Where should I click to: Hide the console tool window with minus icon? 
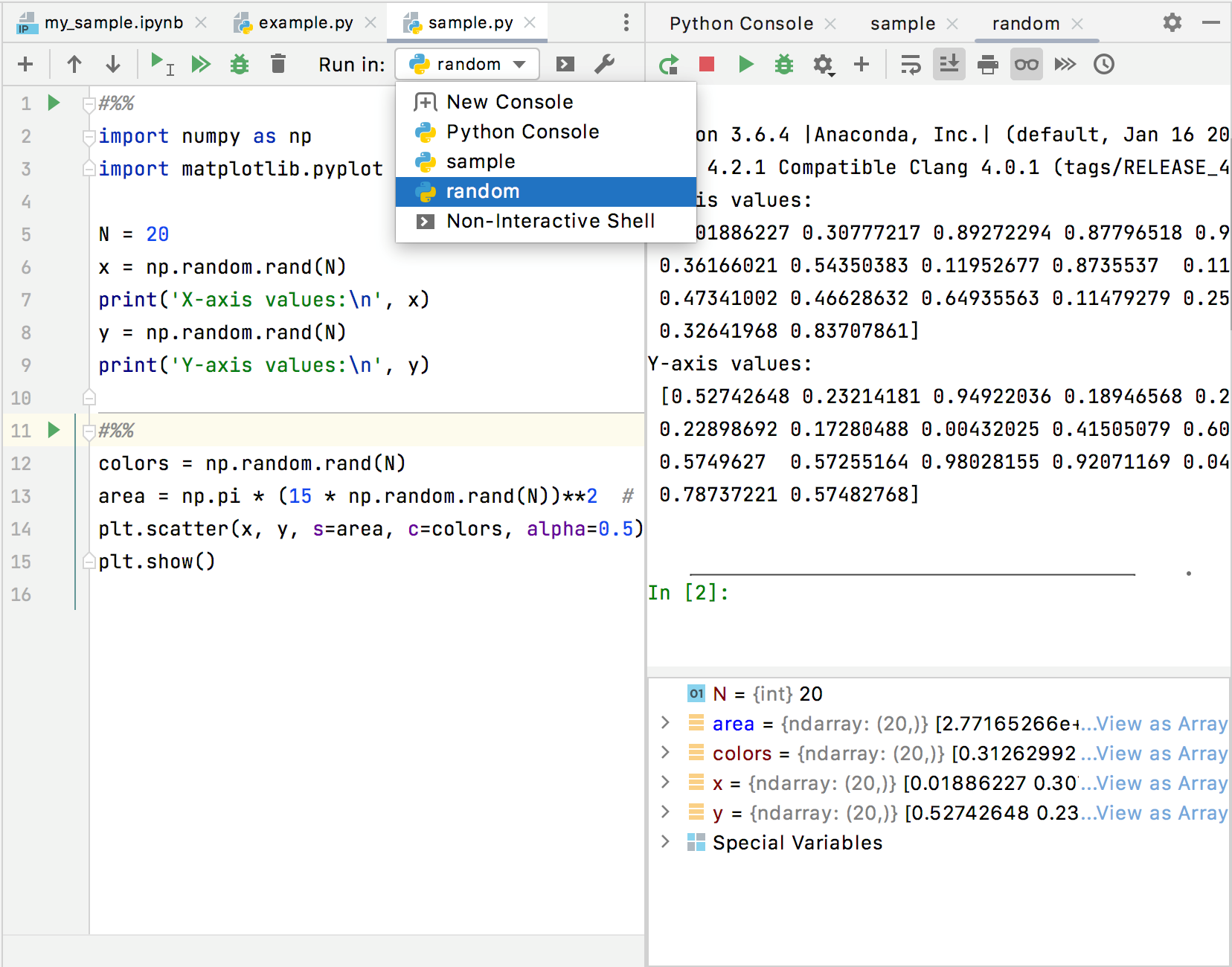tap(1211, 22)
